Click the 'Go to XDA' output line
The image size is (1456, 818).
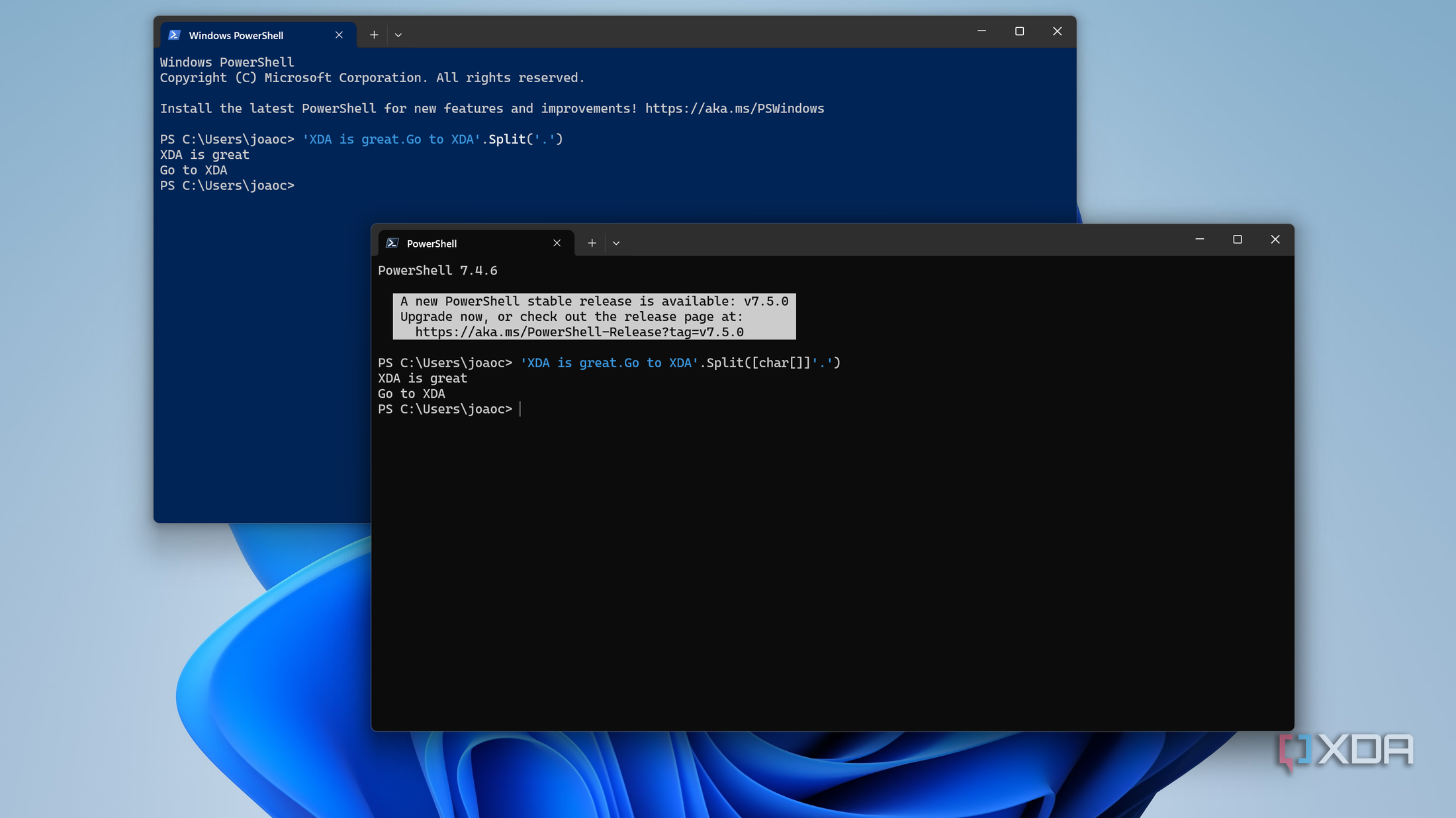coord(193,170)
